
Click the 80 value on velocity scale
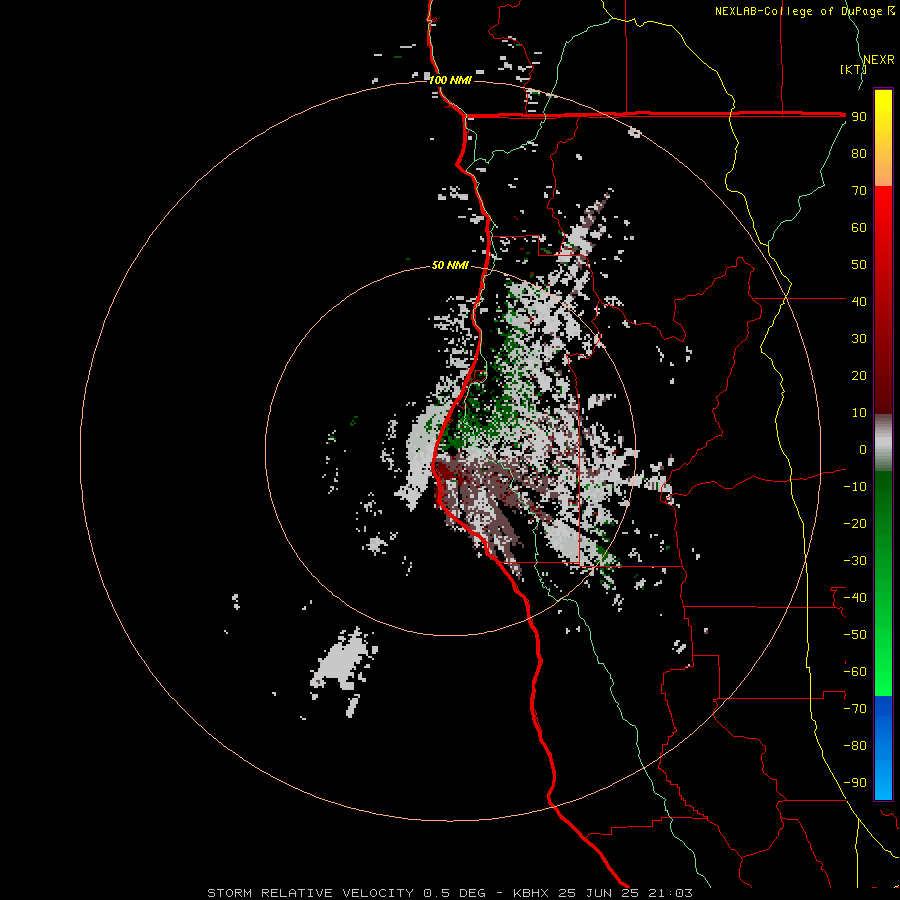coord(859,153)
